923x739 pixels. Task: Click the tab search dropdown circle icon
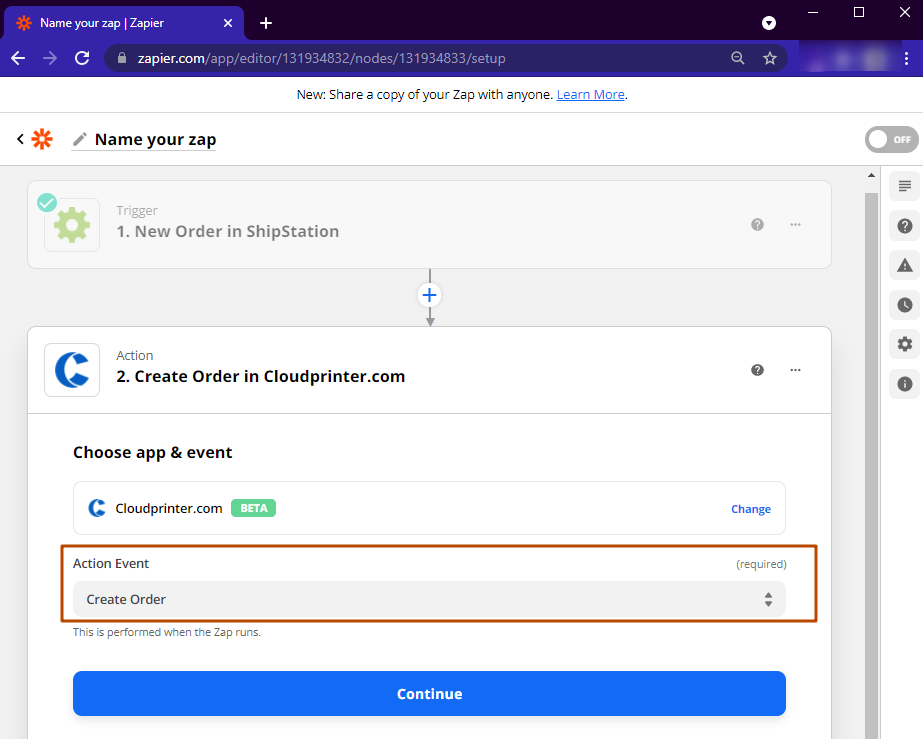pos(769,23)
